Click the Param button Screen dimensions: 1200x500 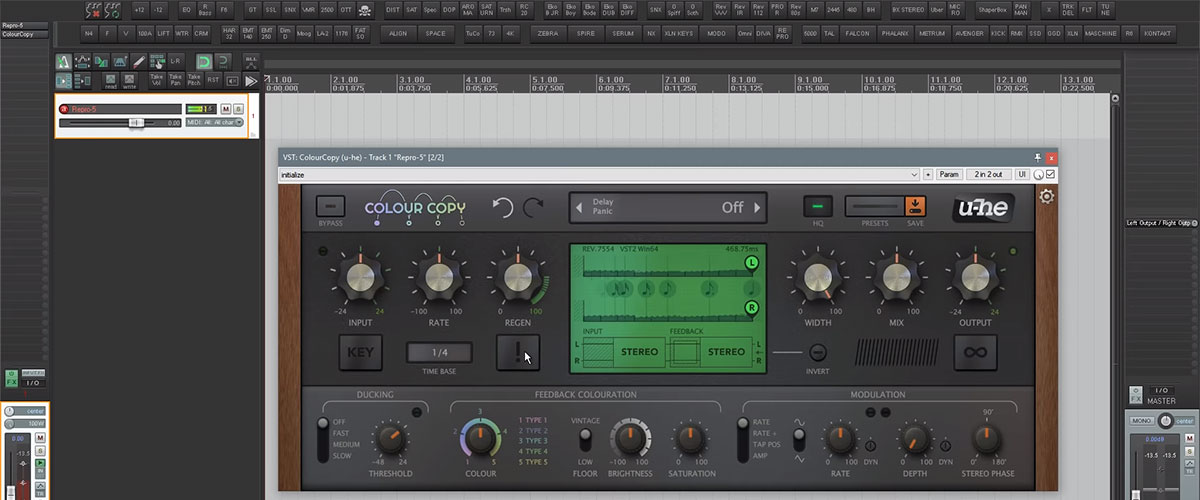pos(948,174)
